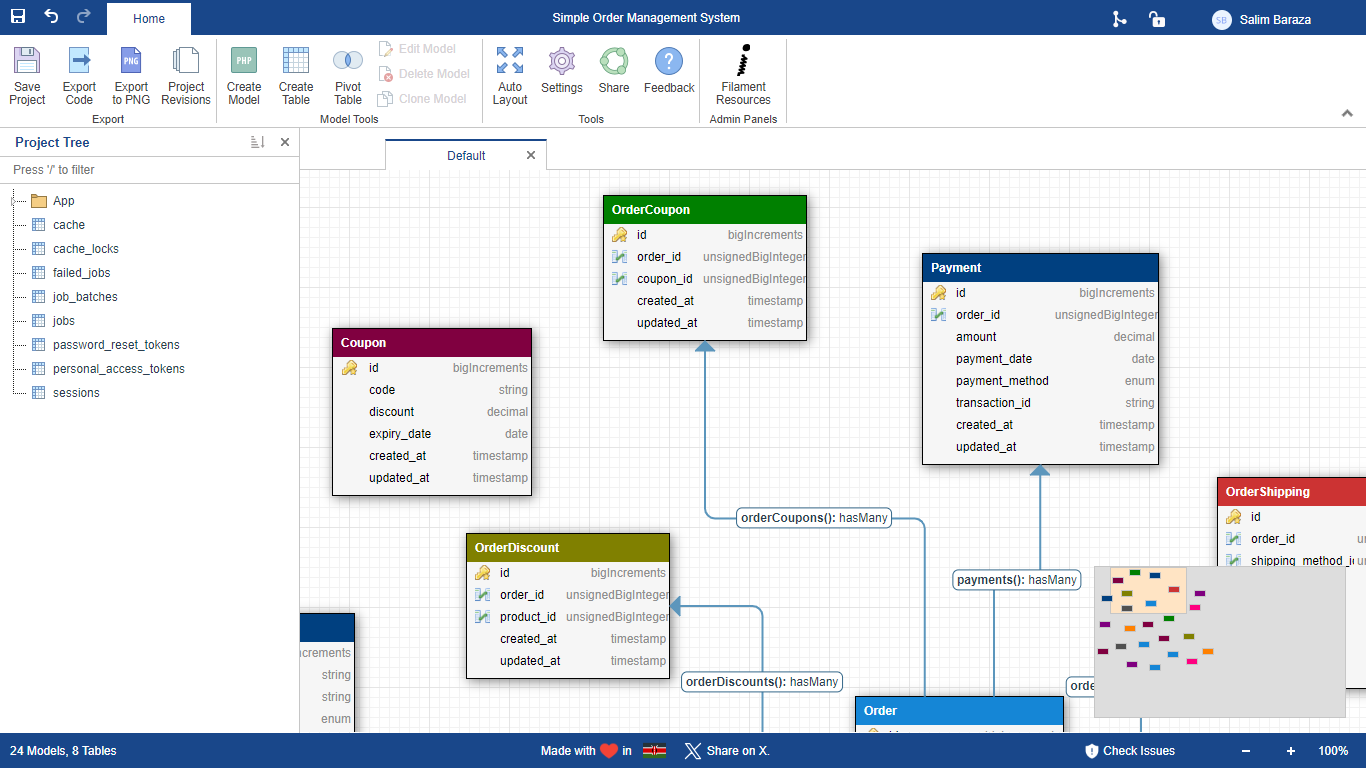Viewport: 1366px width, 768px height.
Task: Toggle the project lock icon
Action: click(x=1156, y=19)
